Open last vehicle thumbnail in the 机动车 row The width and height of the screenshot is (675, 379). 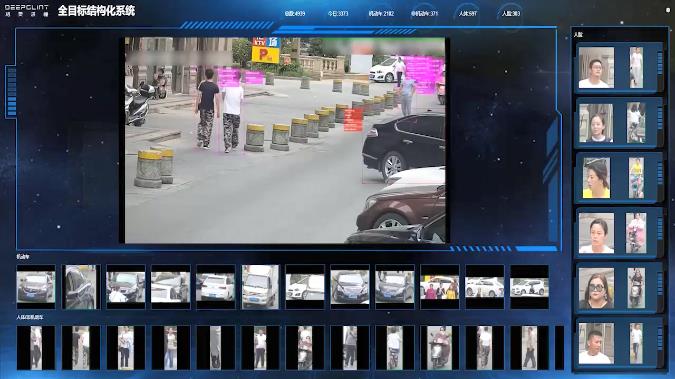(x=529, y=287)
